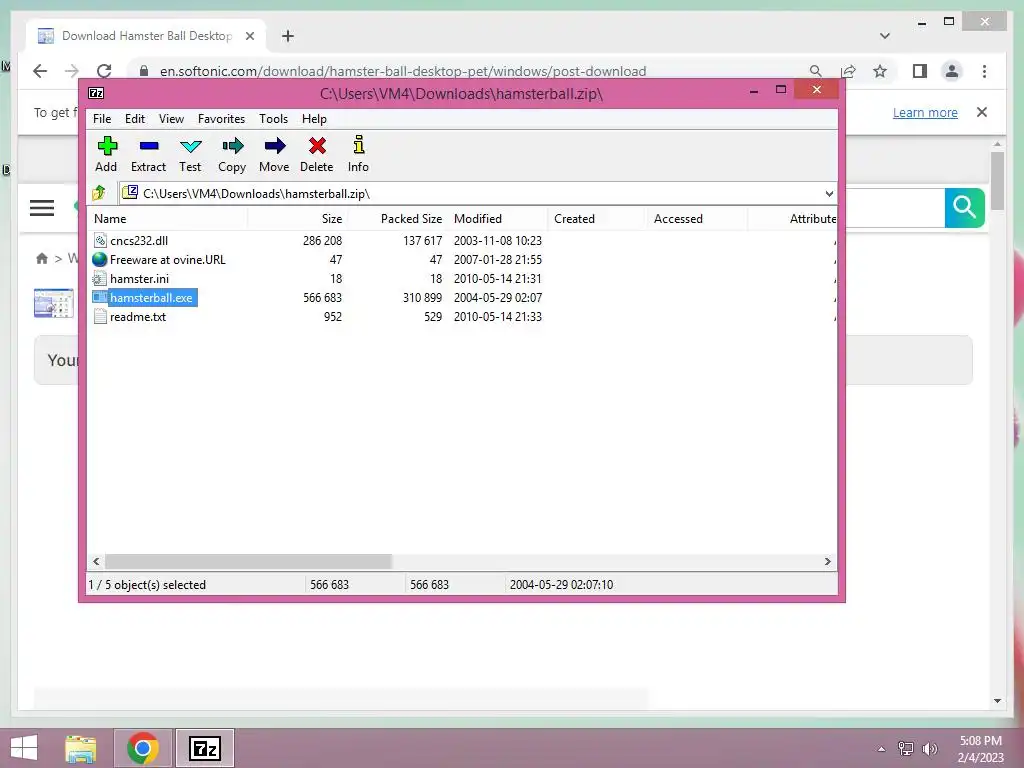Go up one folder level icon
The width and height of the screenshot is (1024, 768).
[x=99, y=193]
